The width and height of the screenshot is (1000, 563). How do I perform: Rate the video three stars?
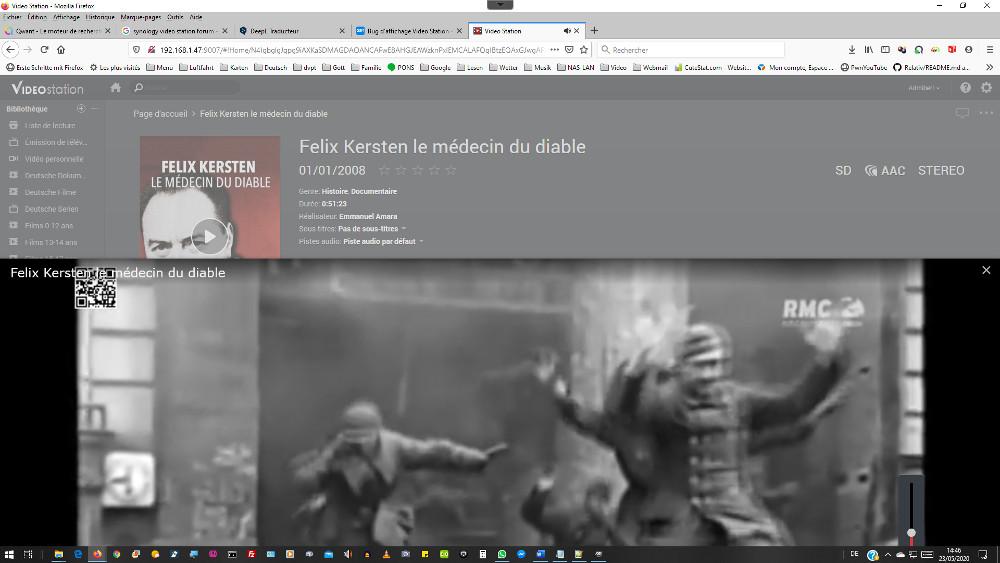pyautogui.click(x=418, y=170)
